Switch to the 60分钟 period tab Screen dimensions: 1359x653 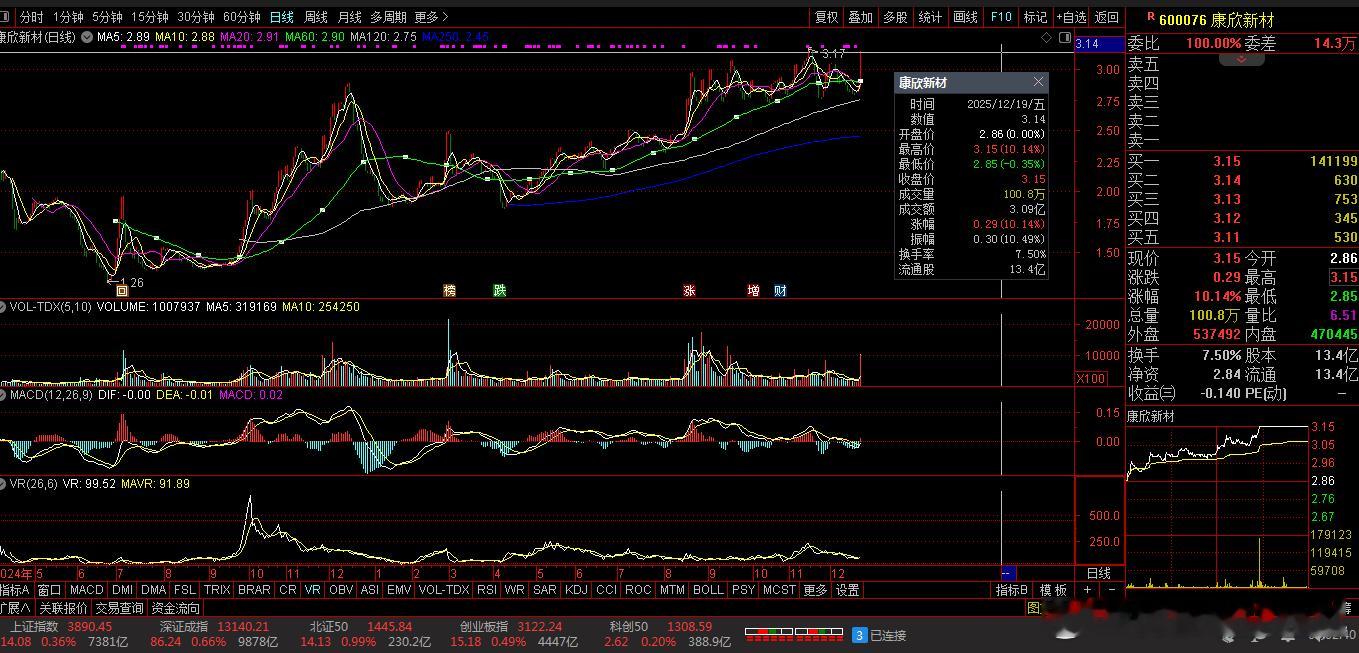point(241,17)
